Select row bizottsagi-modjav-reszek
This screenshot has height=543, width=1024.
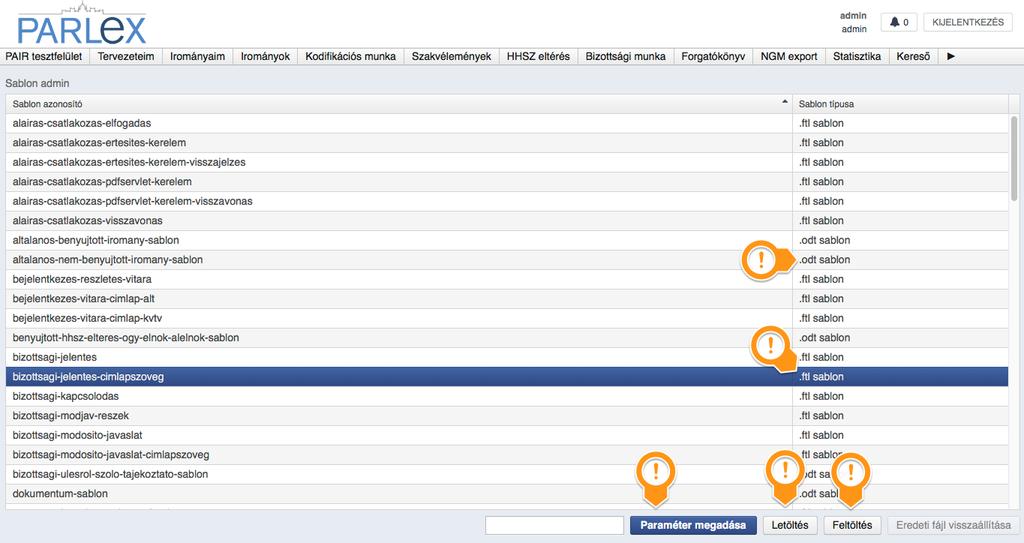pos(507,416)
